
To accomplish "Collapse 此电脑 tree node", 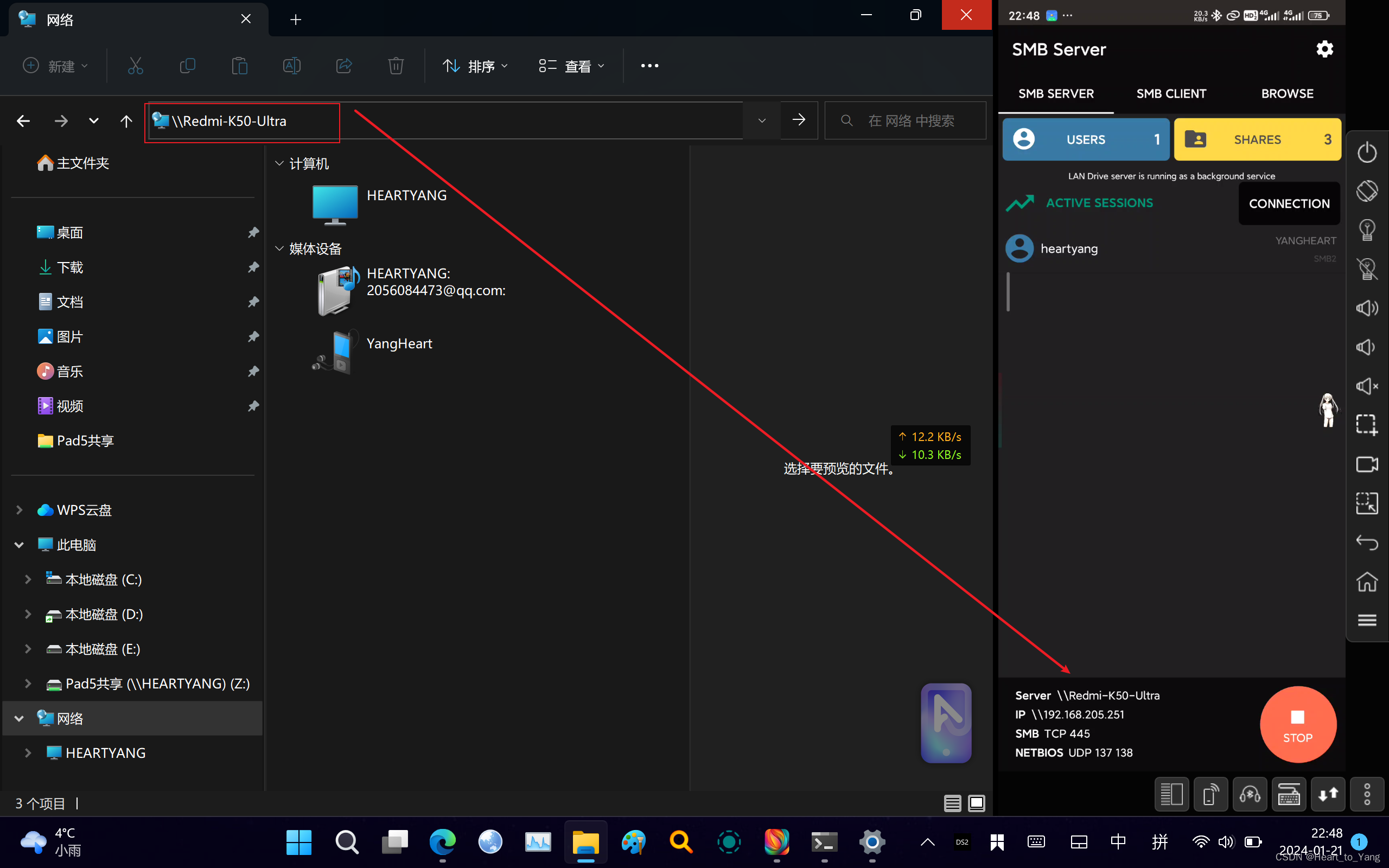I will (x=19, y=545).
